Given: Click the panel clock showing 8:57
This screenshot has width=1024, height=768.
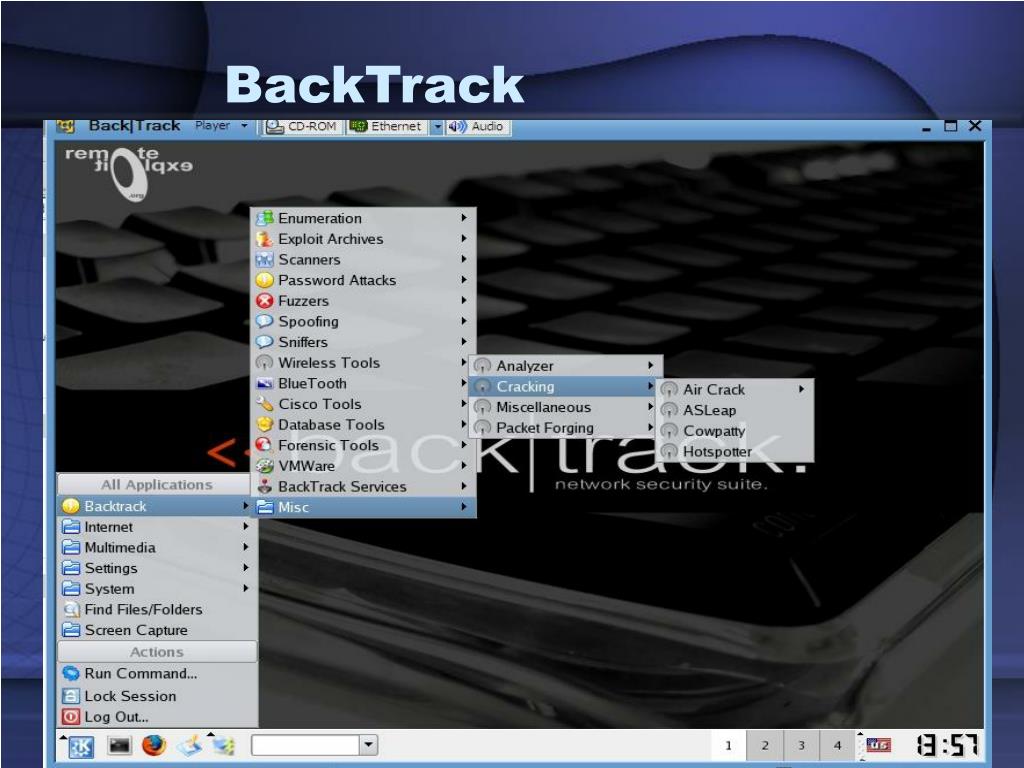Looking at the screenshot, I should (948, 744).
